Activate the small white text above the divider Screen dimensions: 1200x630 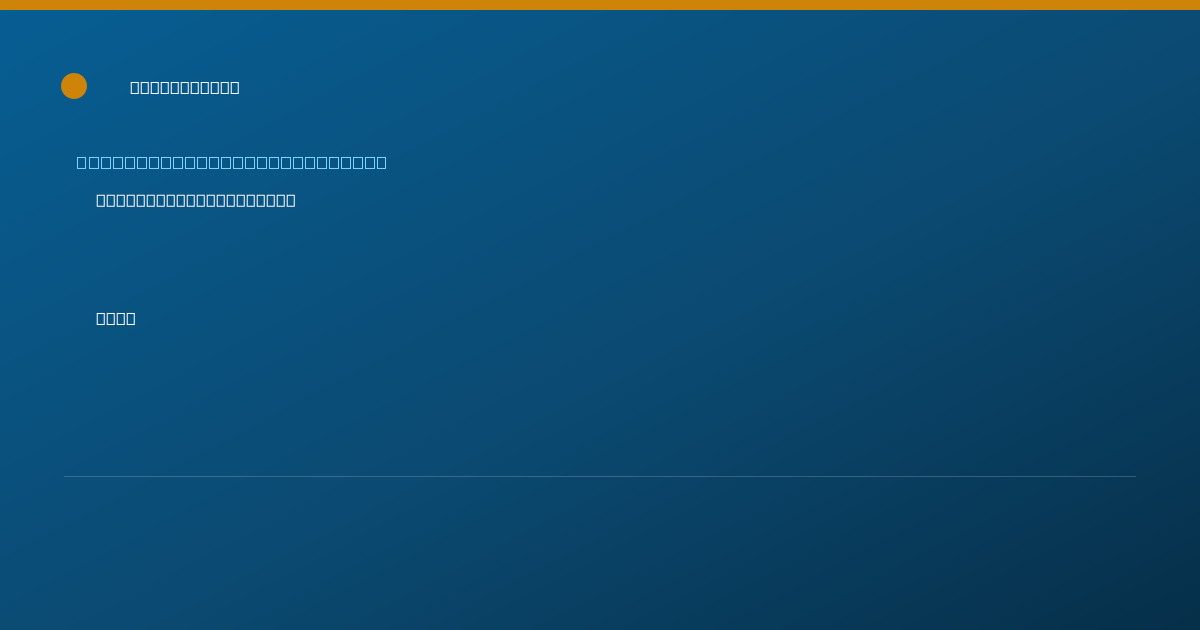click(x=116, y=318)
